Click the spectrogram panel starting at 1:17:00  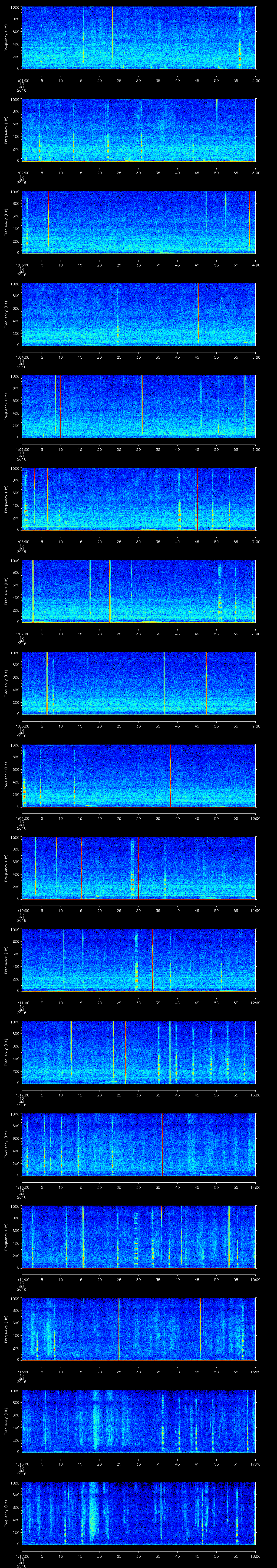click(x=139, y=1513)
